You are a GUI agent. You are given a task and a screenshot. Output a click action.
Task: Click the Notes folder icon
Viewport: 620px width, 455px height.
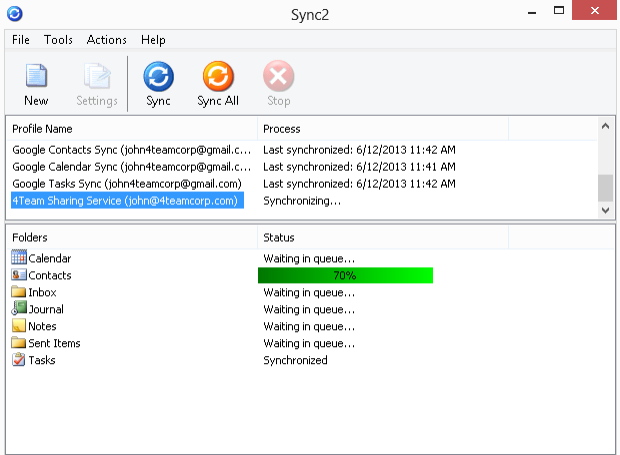(19, 326)
